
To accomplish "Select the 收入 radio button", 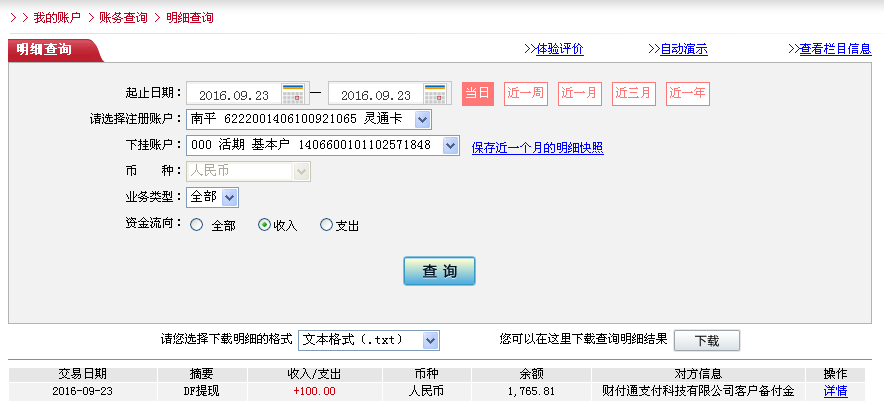I will coord(265,225).
